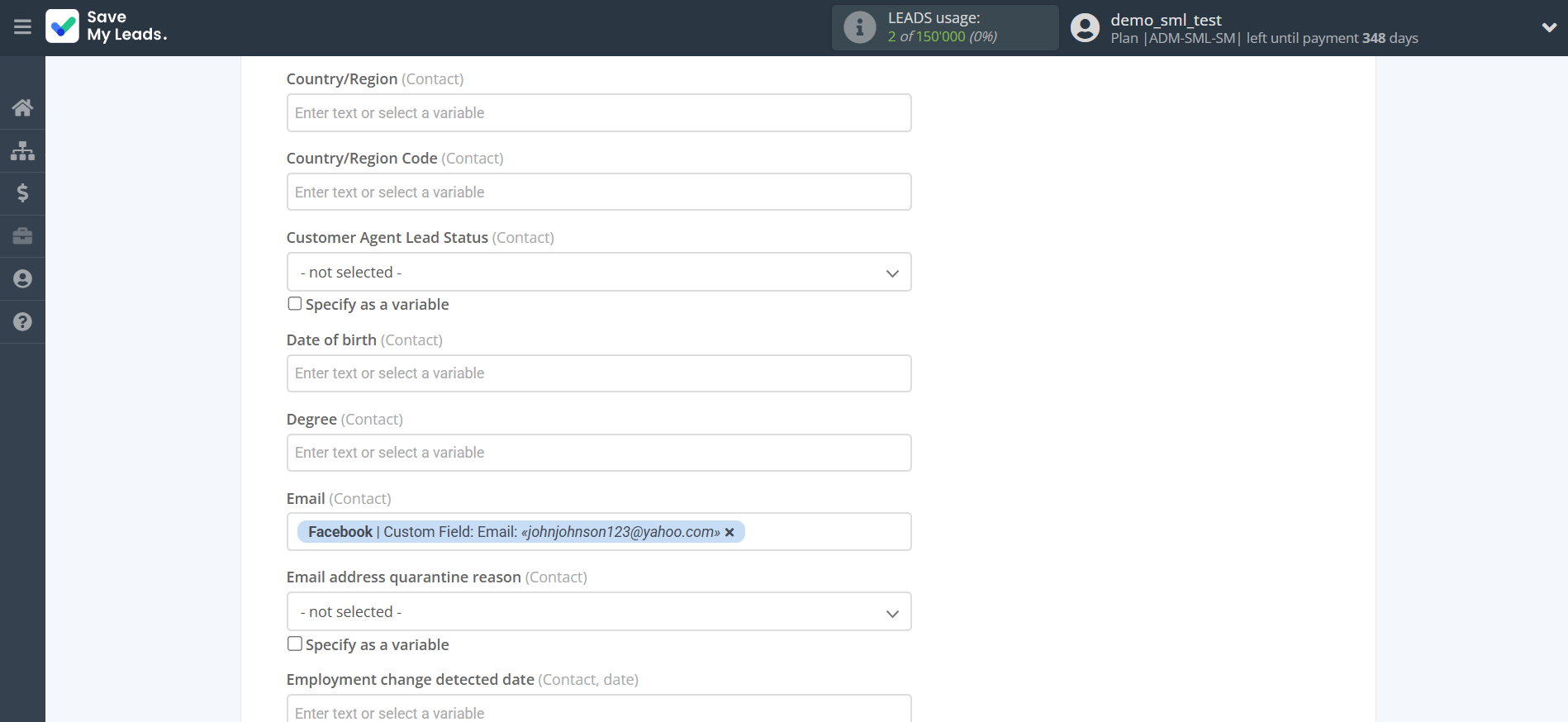The image size is (1568, 722).
Task: Expand the Customer Agent Lead Status dropdown
Action: coord(598,272)
